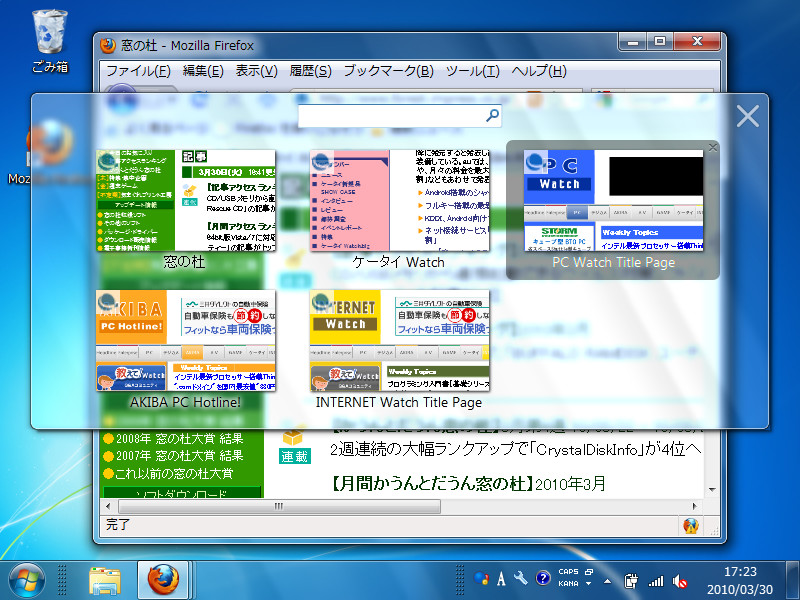This screenshot has height=600, width=800.
Task: Click the muted volume tray icon
Action: [680, 581]
